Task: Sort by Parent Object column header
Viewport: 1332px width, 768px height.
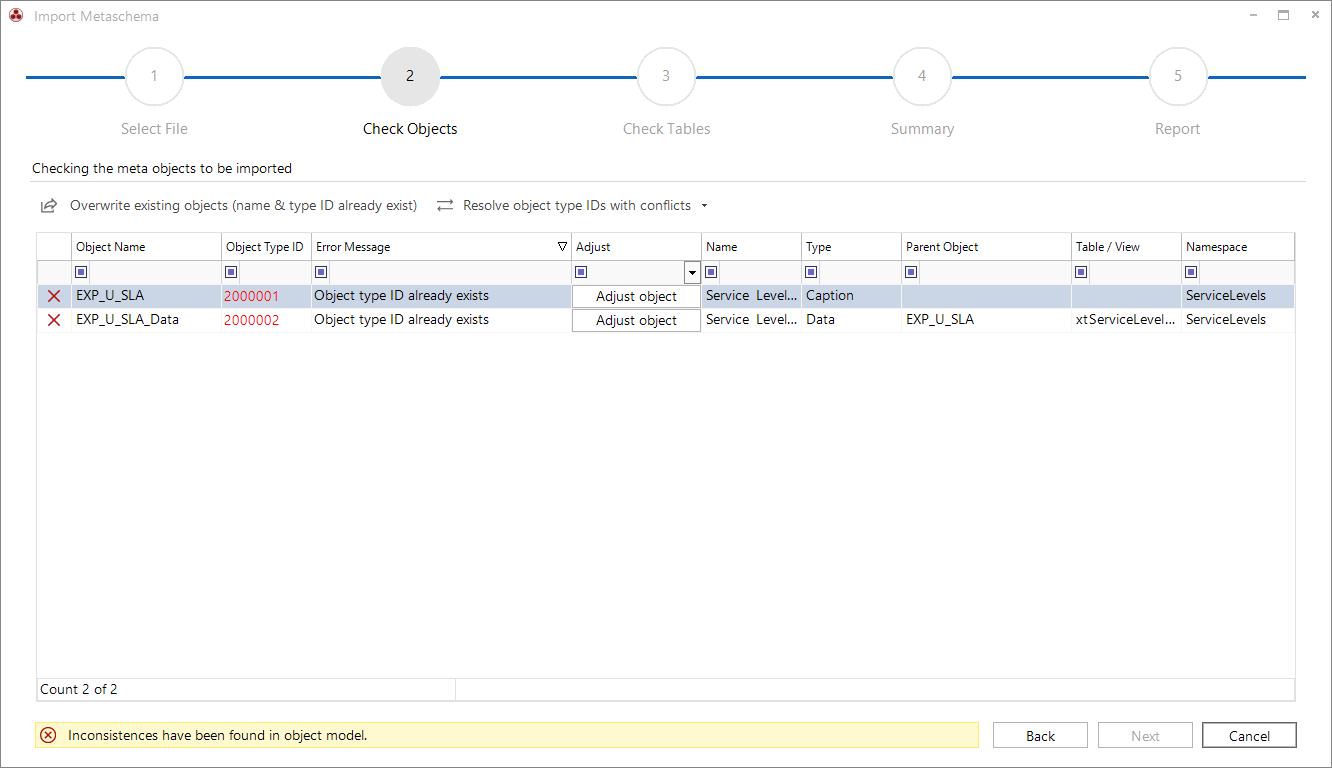Action: click(x=986, y=247)
